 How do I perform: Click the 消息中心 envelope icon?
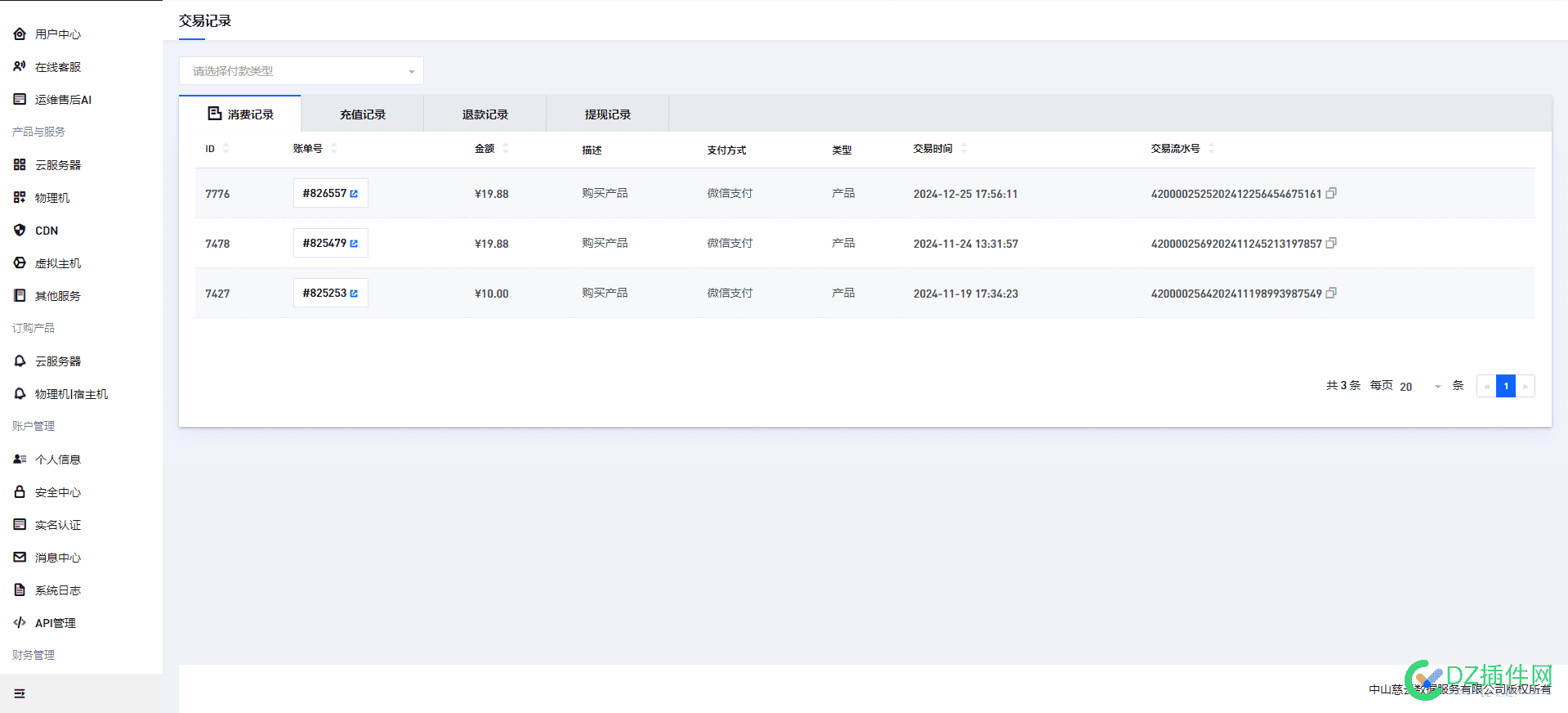pyautogui.click(x=20, y=557)
